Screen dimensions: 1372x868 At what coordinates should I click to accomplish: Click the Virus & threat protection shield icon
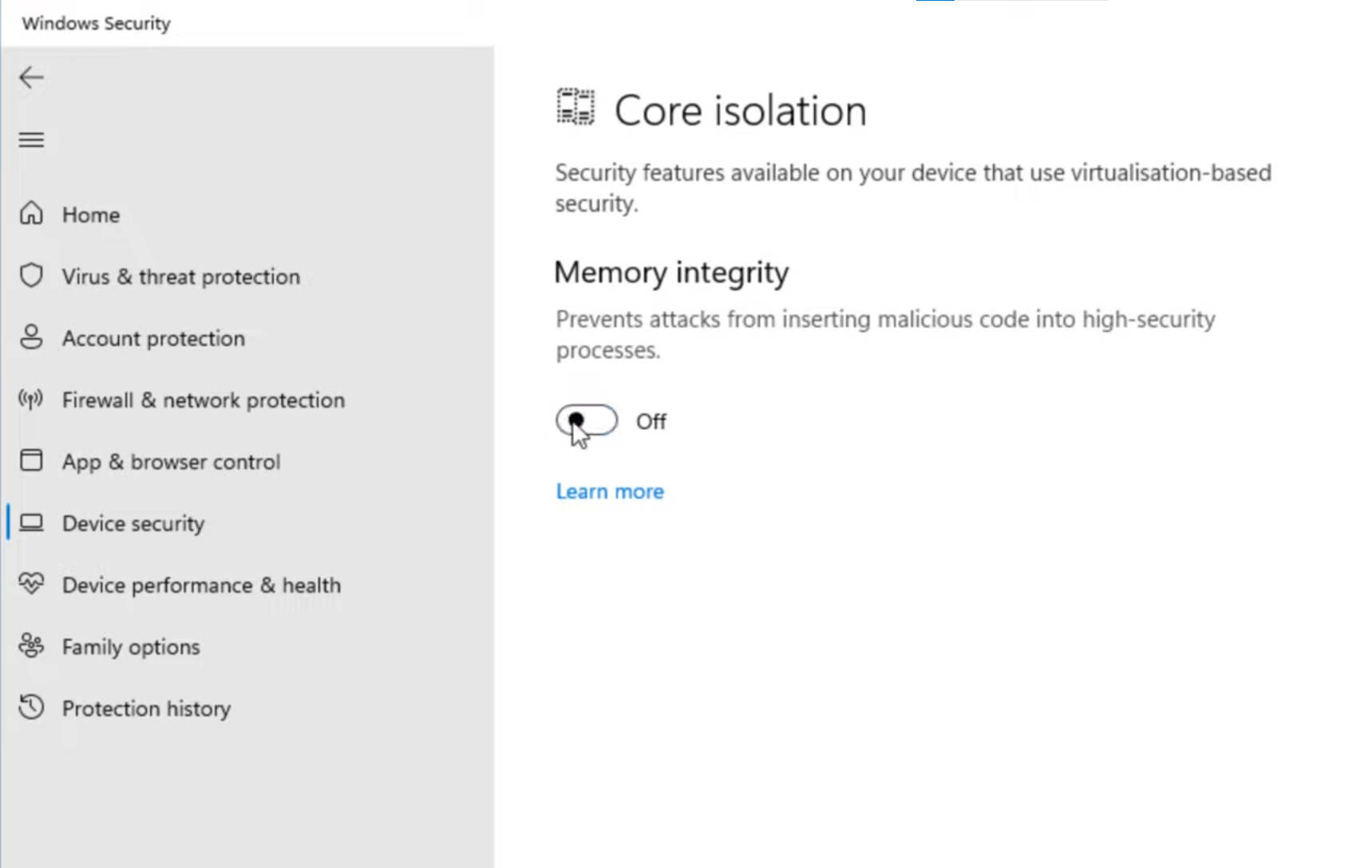point(31,276)
